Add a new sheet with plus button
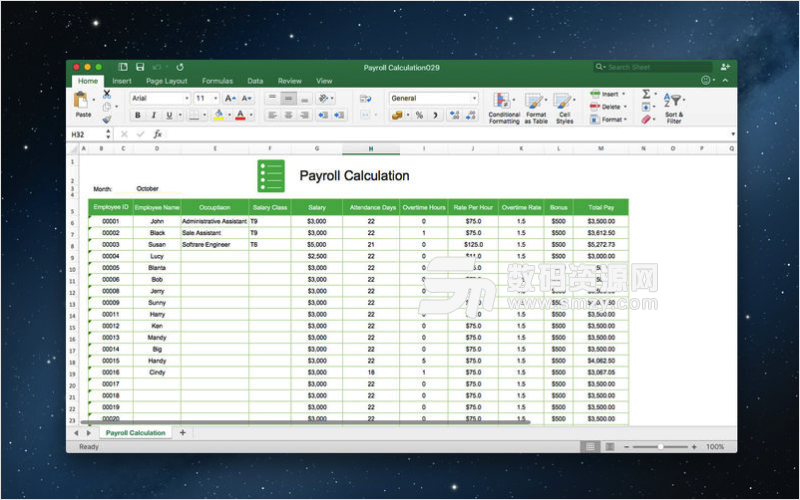Image resolution: width=800 pixels, height=500 pixels. [182, 432]
